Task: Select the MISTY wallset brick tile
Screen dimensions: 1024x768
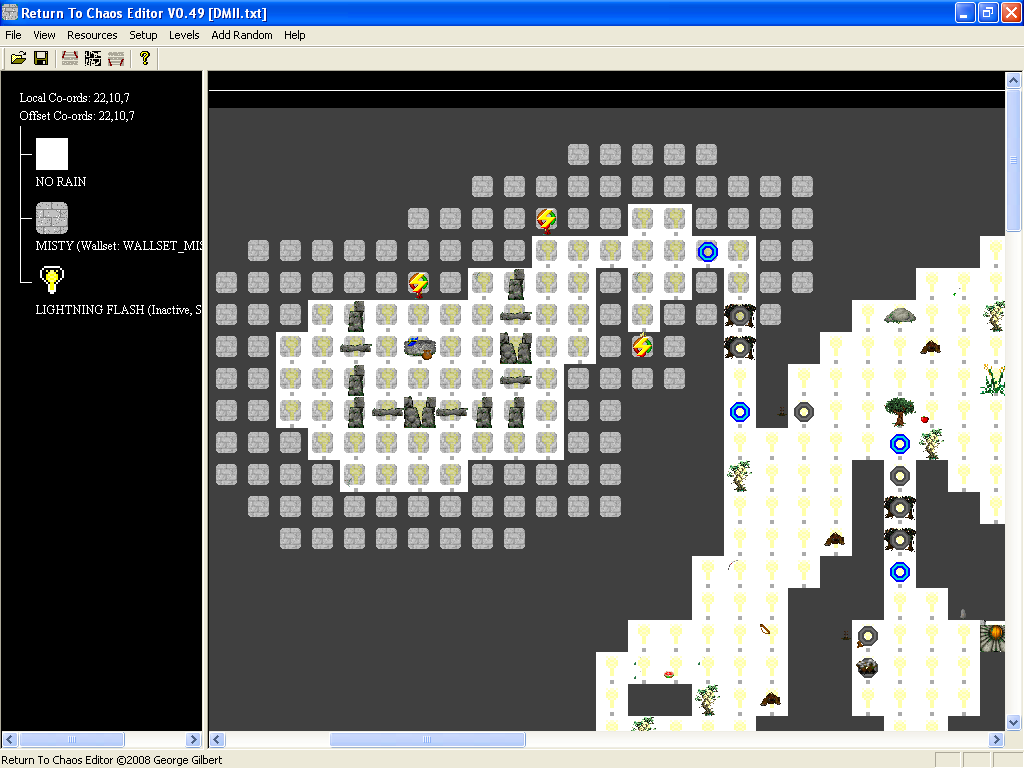Action: point(51,217)
